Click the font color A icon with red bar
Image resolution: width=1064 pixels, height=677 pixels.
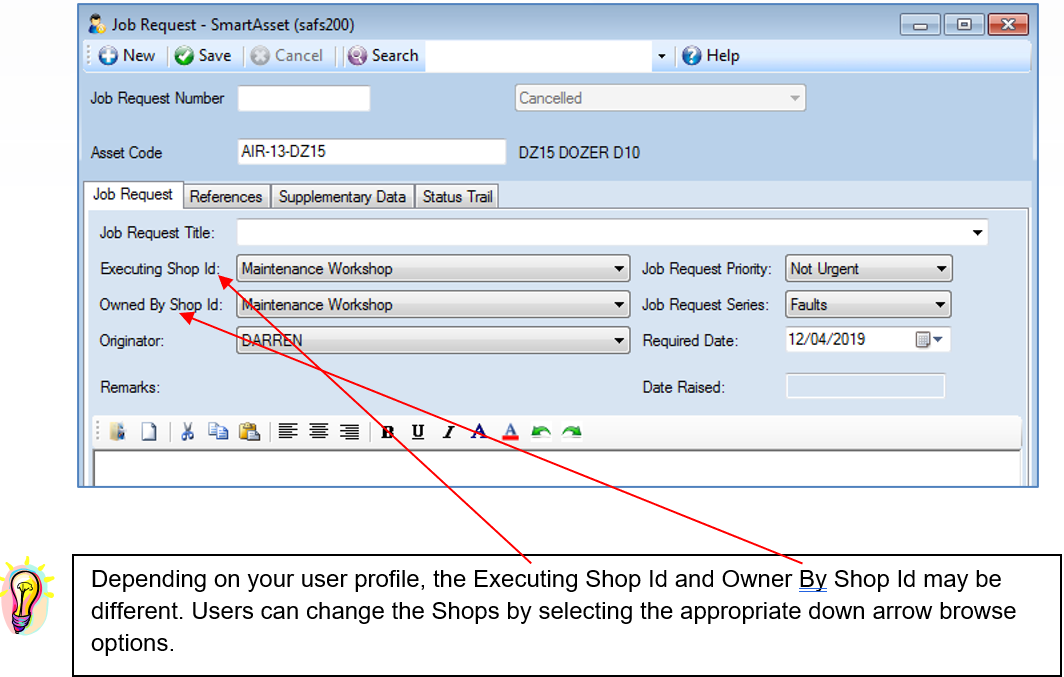pos(510,431)
